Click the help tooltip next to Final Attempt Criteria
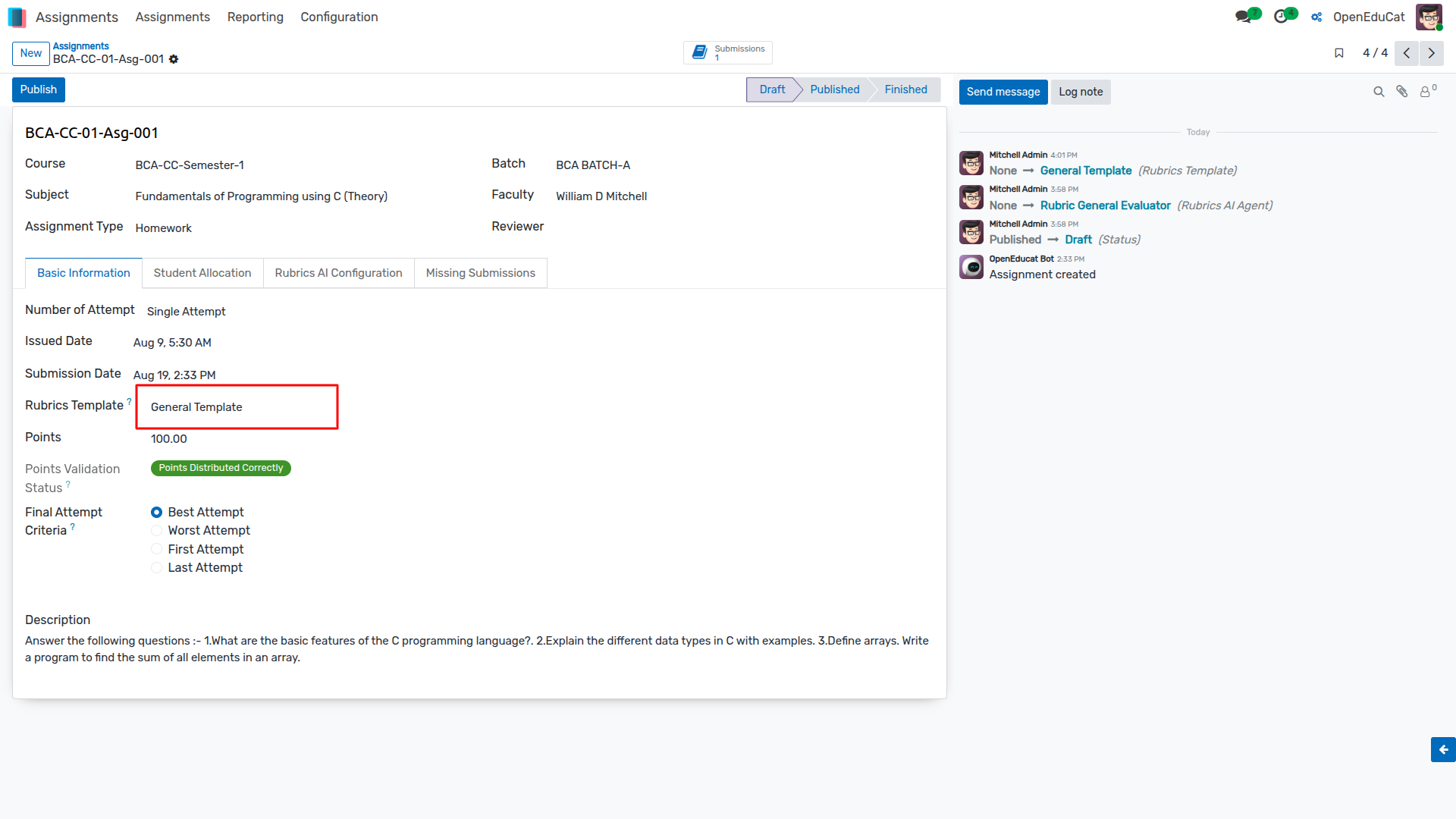The image size is (1456, 819). coord(73,526)
